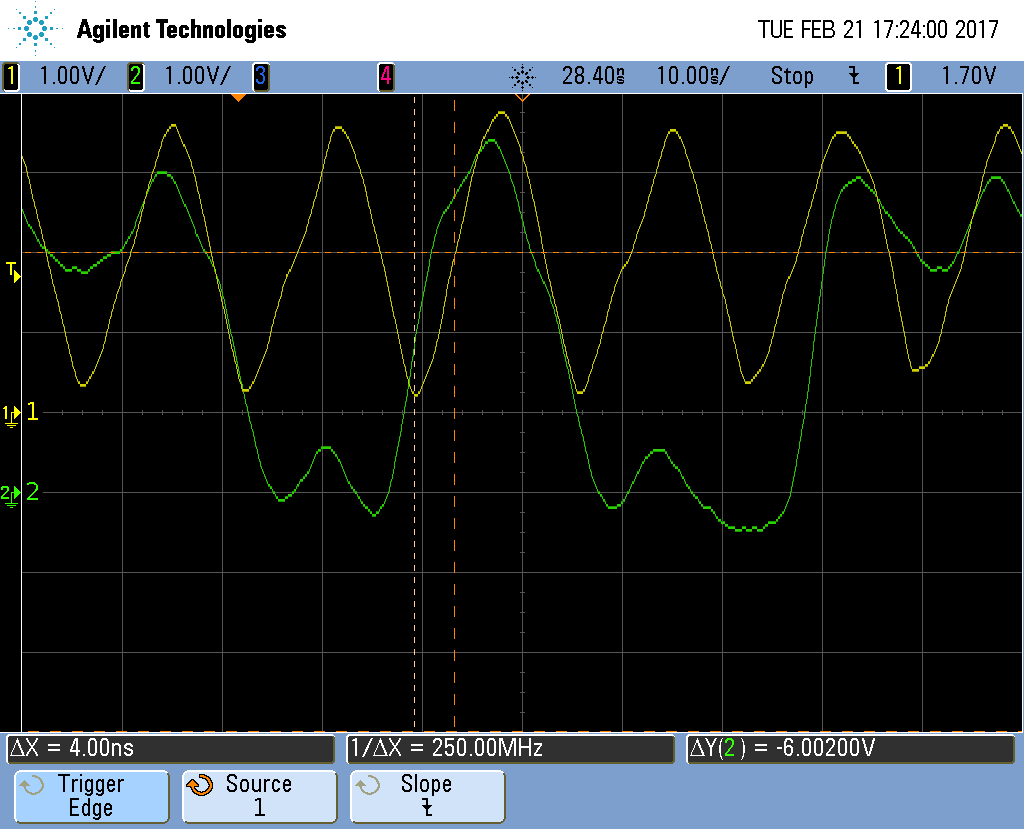Click the horizontal timebase sun icon
The height and width of the screenshot is (829, 1024).
(x=522, y=76)
